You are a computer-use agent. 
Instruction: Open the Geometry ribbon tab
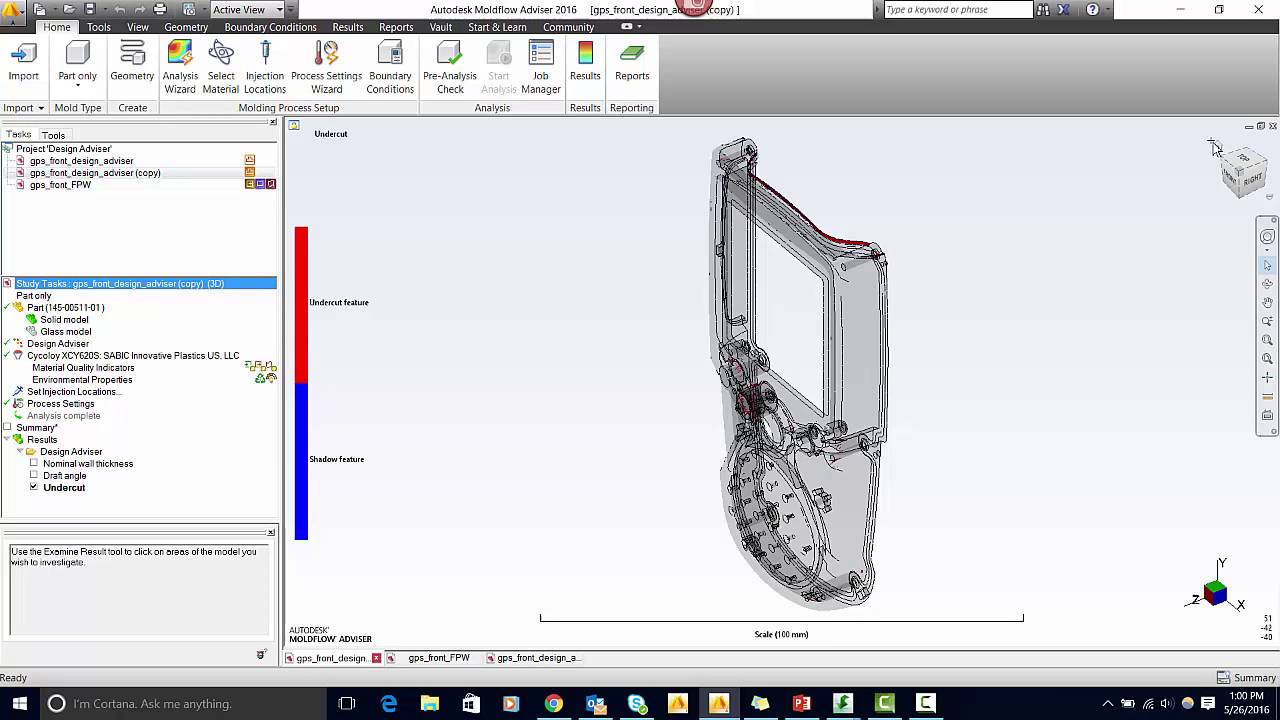pyautogui.click(x=186, y=27)
